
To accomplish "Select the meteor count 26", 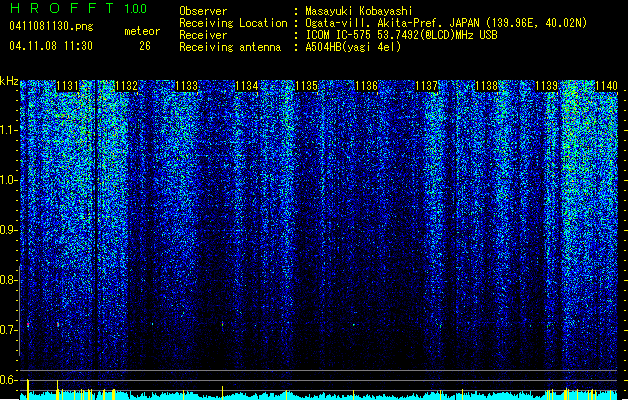I will [145, 46].
